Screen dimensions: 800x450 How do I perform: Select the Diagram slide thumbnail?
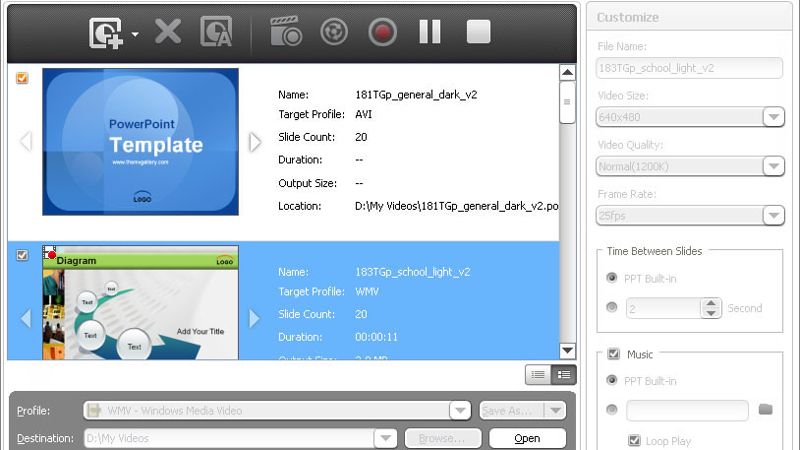tap(140, 303)
